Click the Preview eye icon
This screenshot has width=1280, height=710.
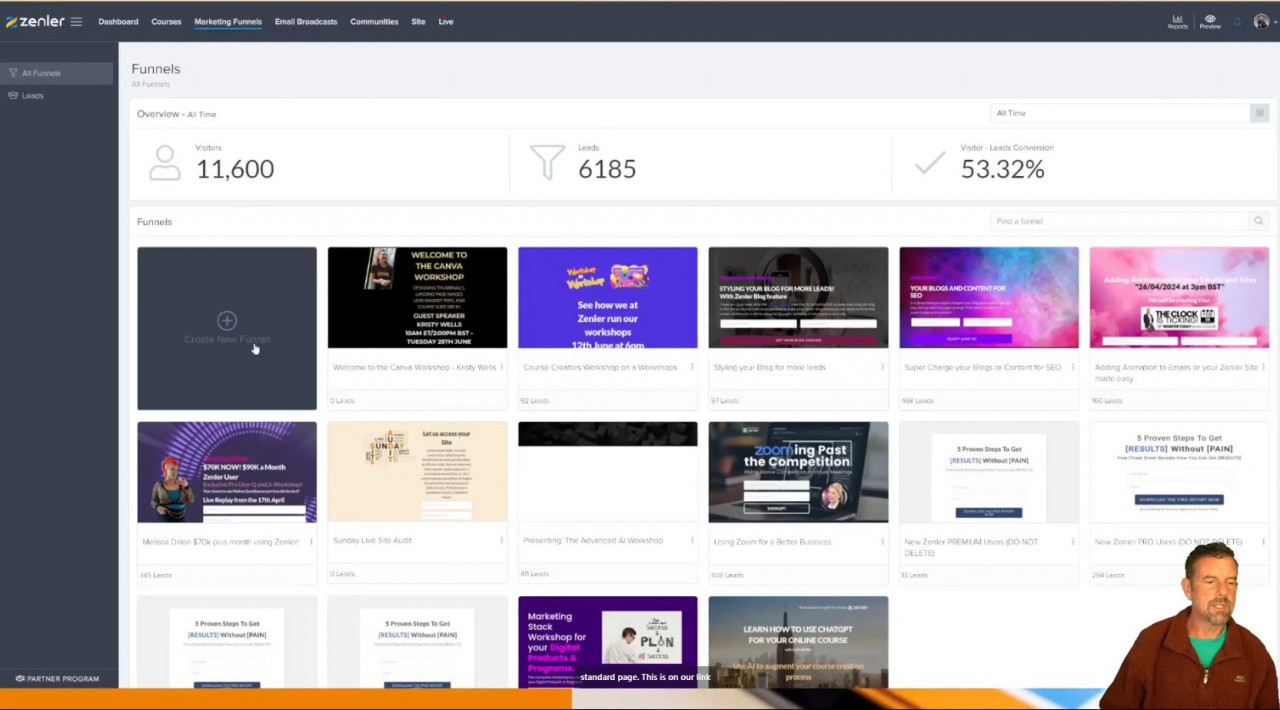click(x=1209, y=21)
